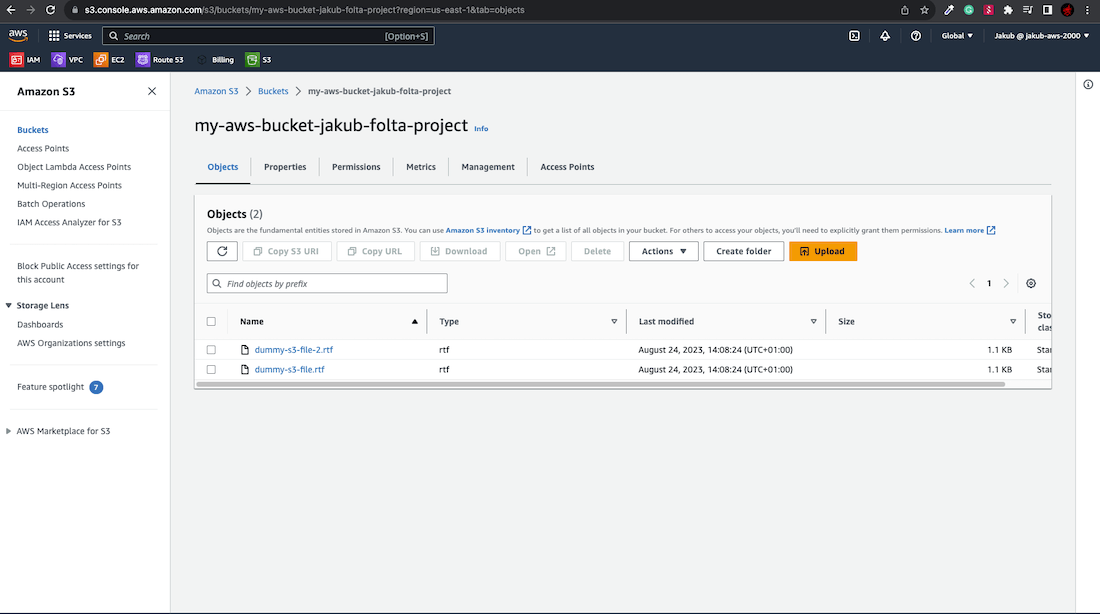Click the orange Upload button

click(x=822, y=251)
